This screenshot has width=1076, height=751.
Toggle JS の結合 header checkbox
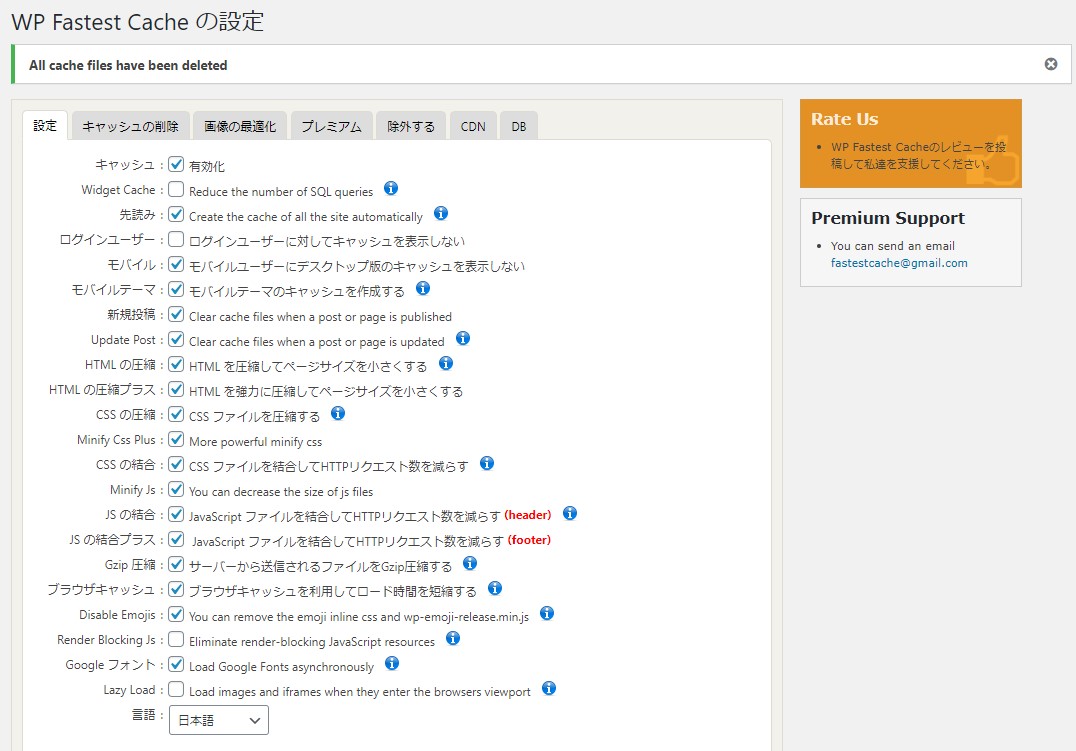pyautogui.click(x=176, y=514)
